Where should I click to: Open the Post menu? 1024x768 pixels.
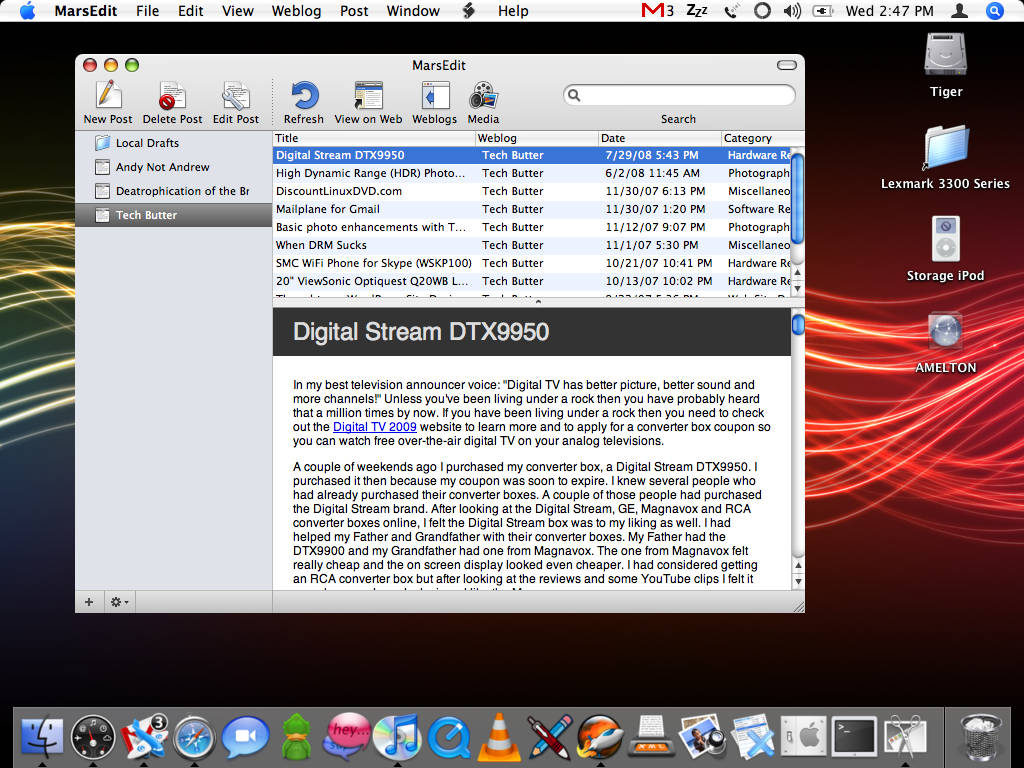click(x=354, y=10)
